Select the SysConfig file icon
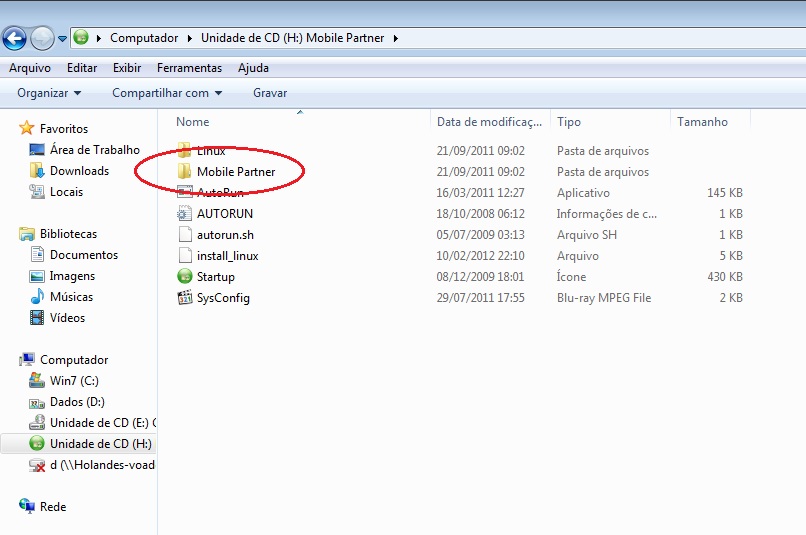 click(185, 298)
